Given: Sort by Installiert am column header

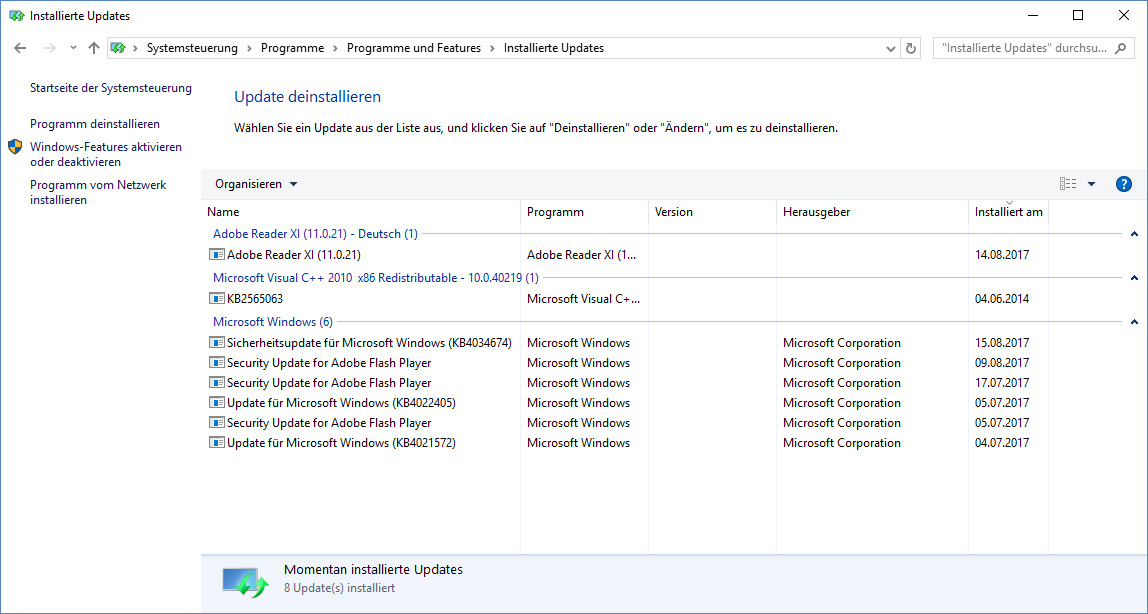Looking at the screenshot, I should [1008, 212].
